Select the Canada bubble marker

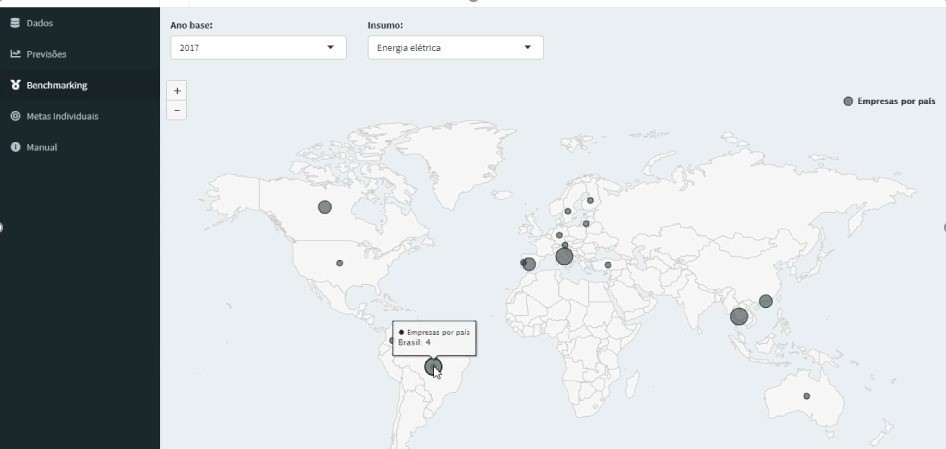tap(325, 207)
